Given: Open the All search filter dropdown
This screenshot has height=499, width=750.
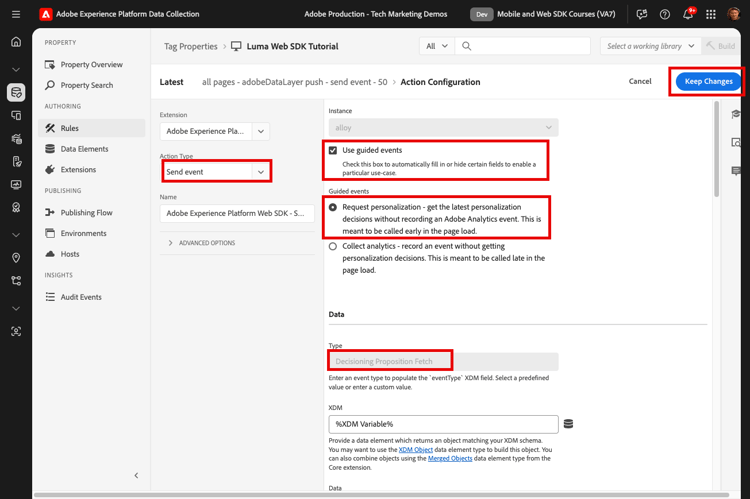Looking at the screenshot, I should click(437, 46).
